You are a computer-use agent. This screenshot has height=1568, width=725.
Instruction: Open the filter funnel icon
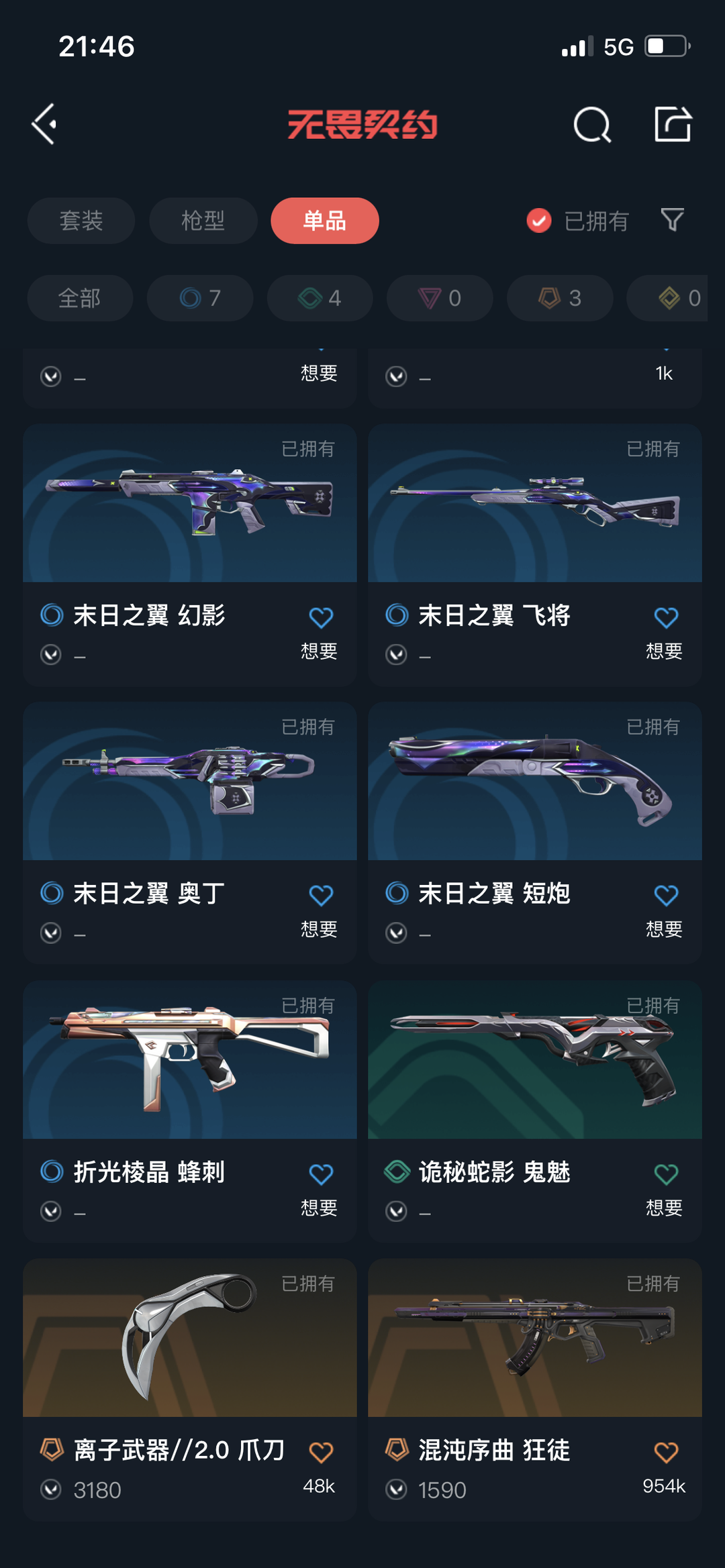[672, 220]
